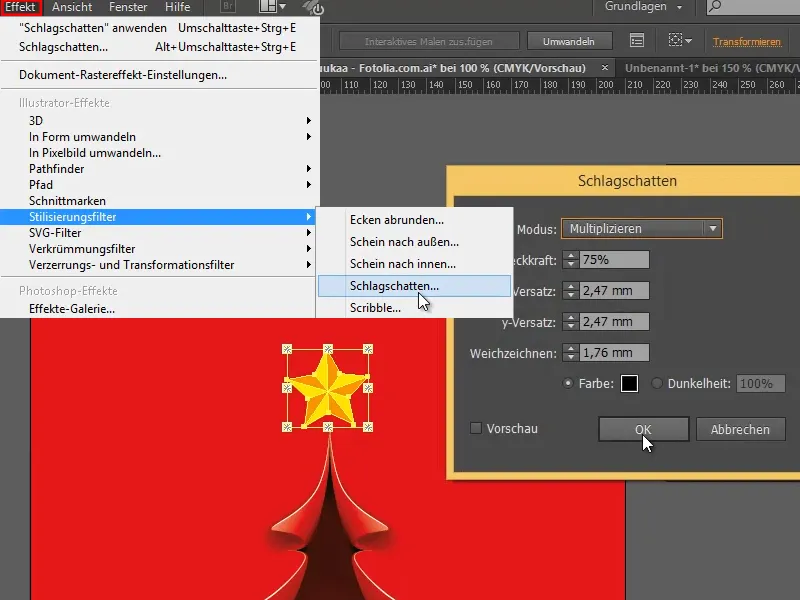Viewport: 800px width, 600px height.
Task: Click the Hilfe menu icon area
Action: coord(176,7)
